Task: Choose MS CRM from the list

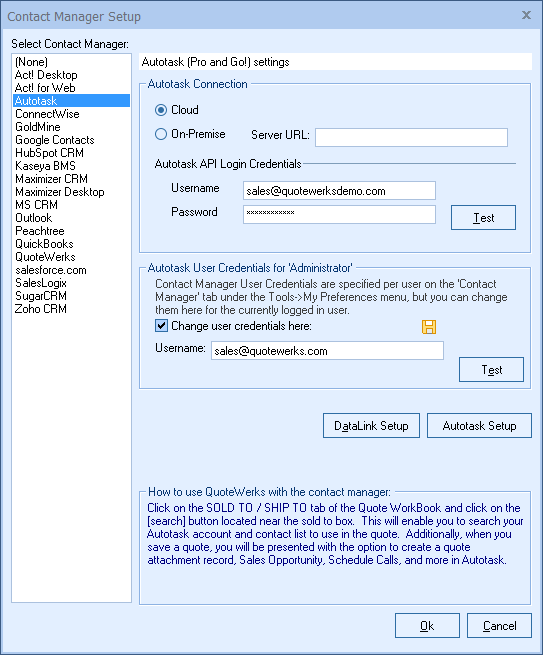Action: click(71, 205)
